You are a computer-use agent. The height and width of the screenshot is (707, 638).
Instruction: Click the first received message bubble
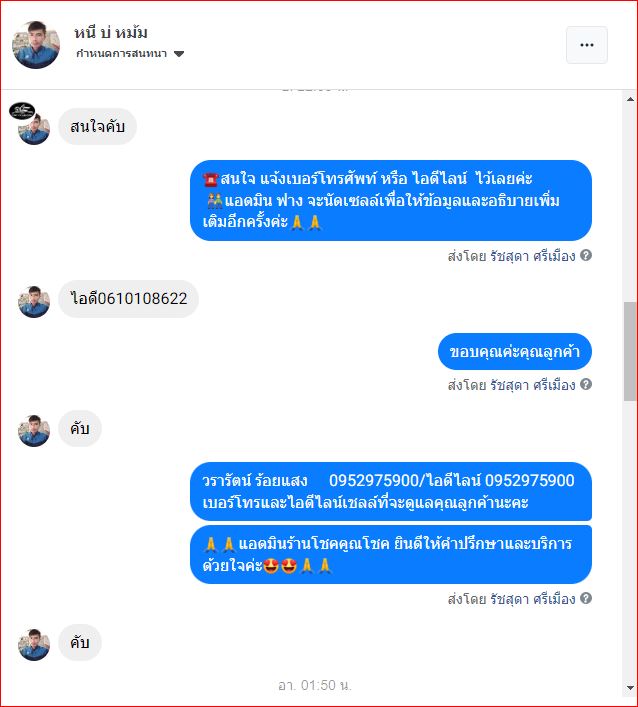coord(97,127)
